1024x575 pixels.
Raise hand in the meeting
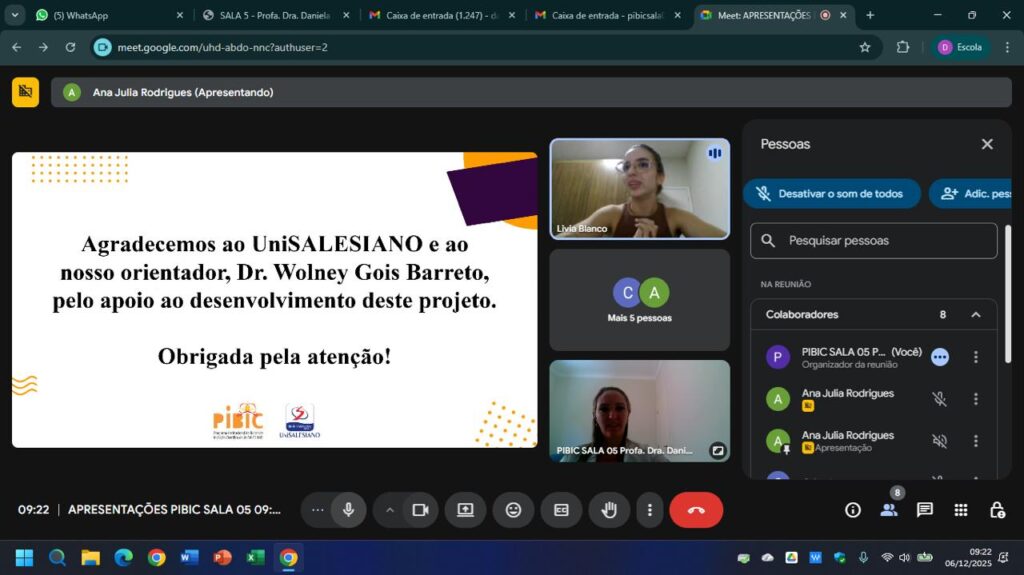[x=609, y=510]
